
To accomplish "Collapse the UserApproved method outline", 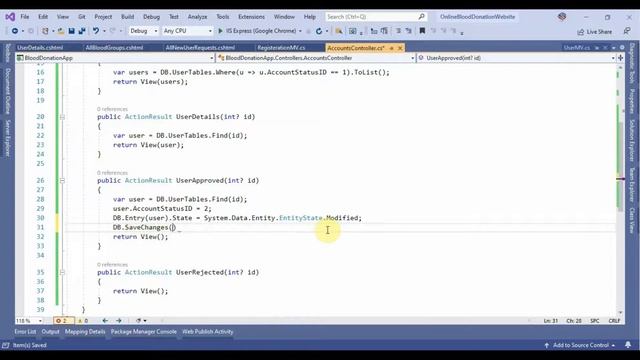I will pyautogui.click(x=62, y=180).
